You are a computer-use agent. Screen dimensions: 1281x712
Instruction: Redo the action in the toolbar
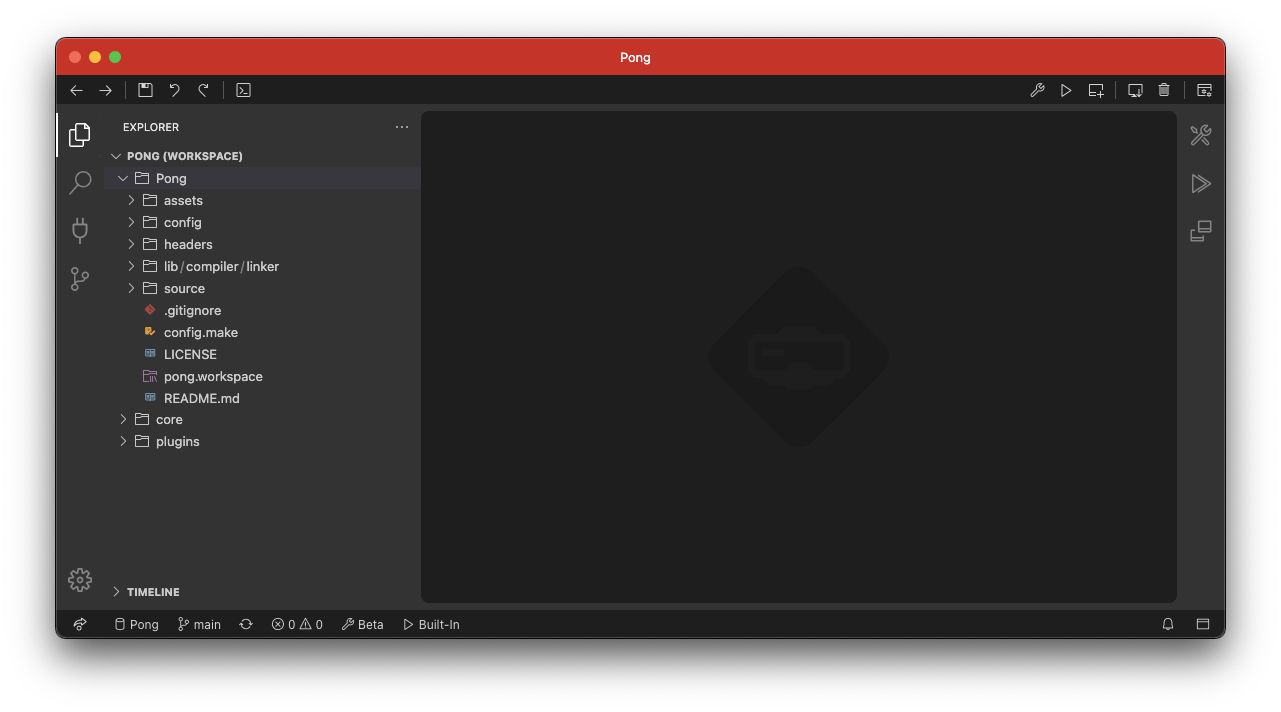[203, 90]
